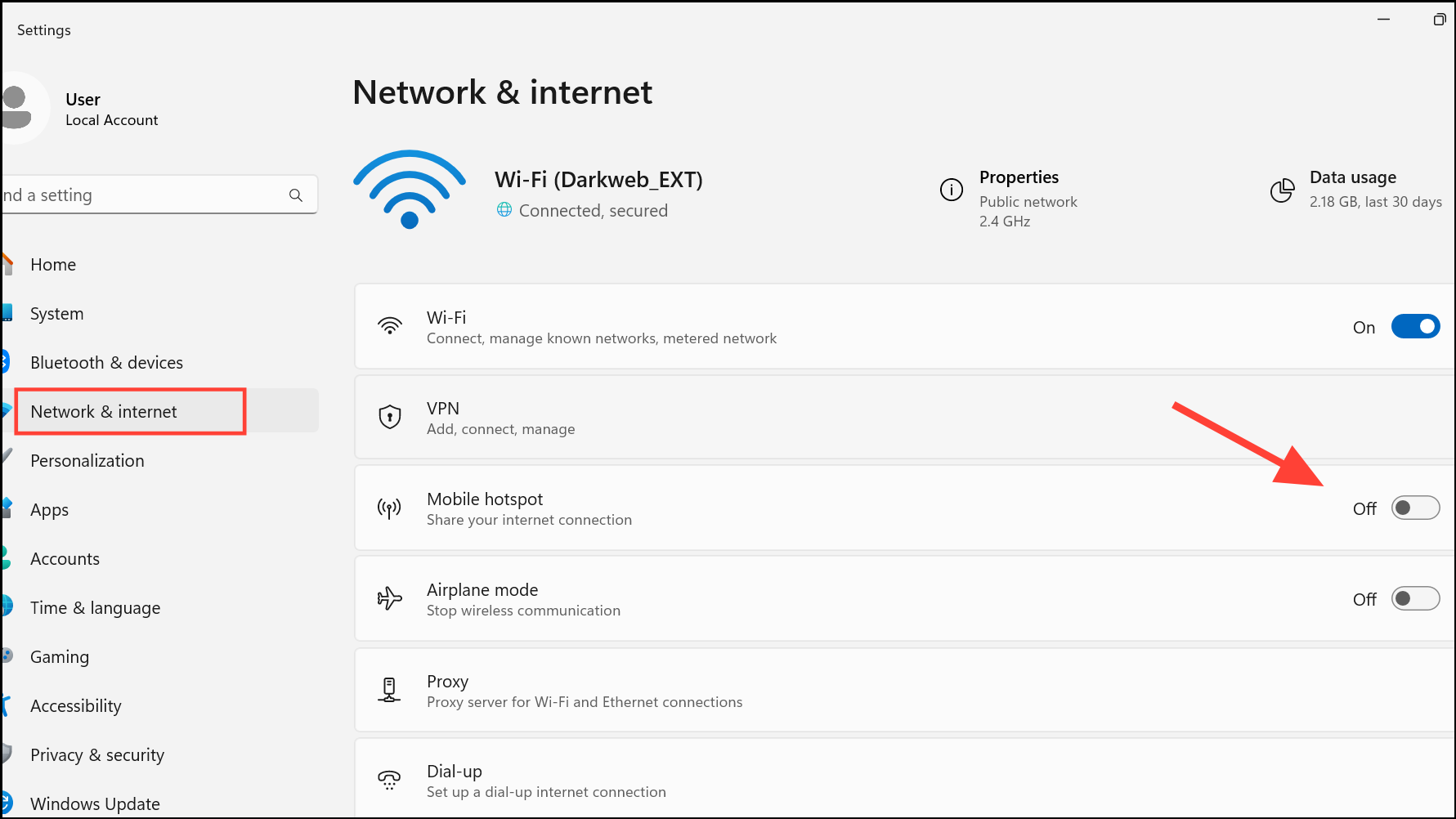Open Dial-up connection settings row

tap(904, 778)
